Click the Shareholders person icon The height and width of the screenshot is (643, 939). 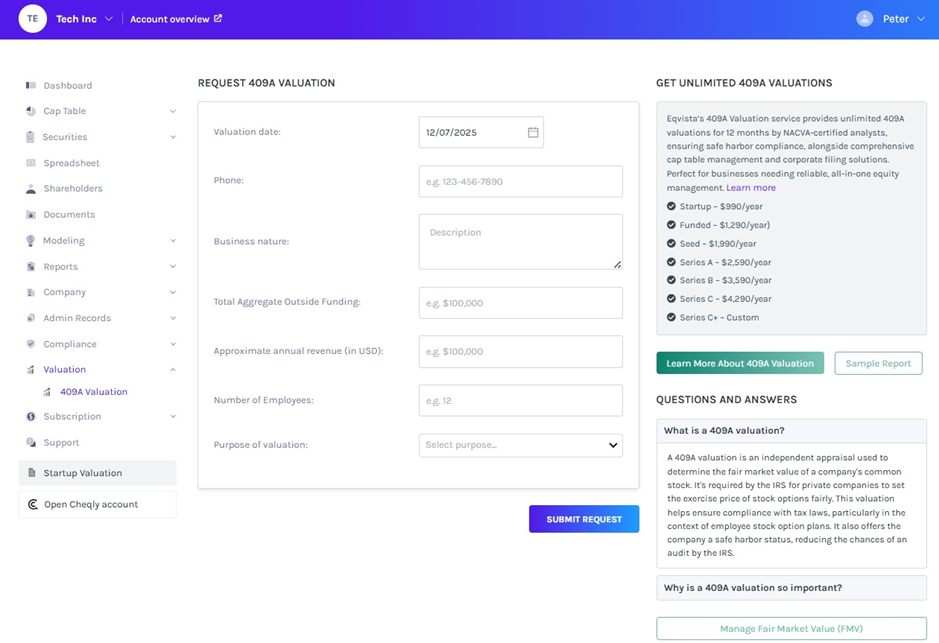pos(31,189)
